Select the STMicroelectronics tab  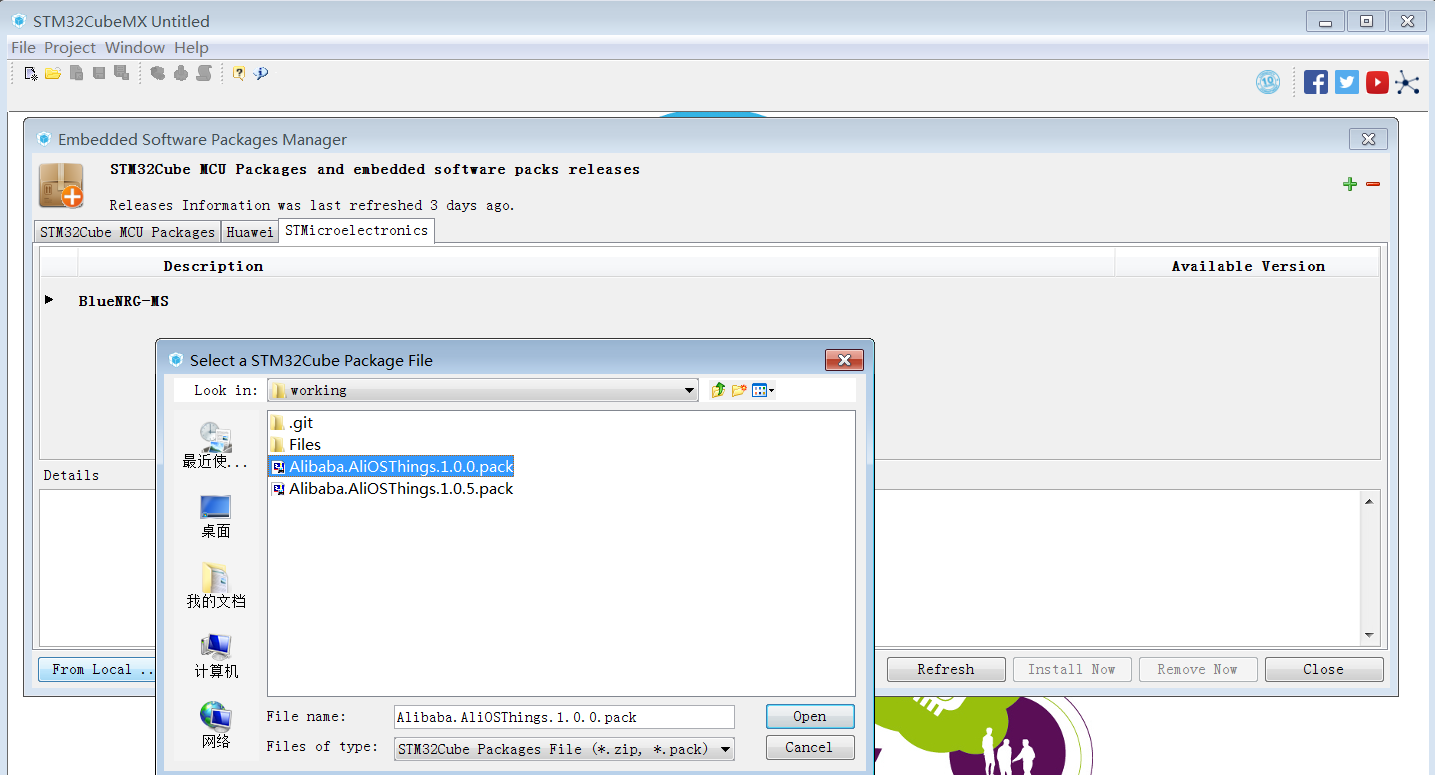pos(356,231)
